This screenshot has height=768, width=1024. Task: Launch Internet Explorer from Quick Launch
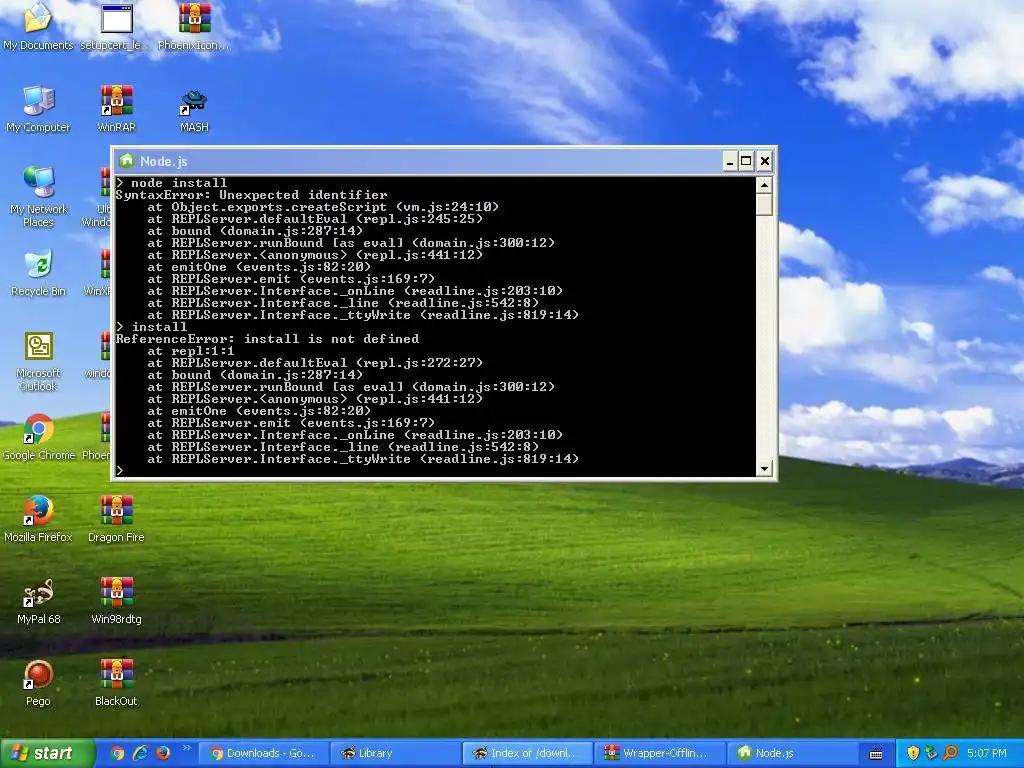(x=140, y=753)
